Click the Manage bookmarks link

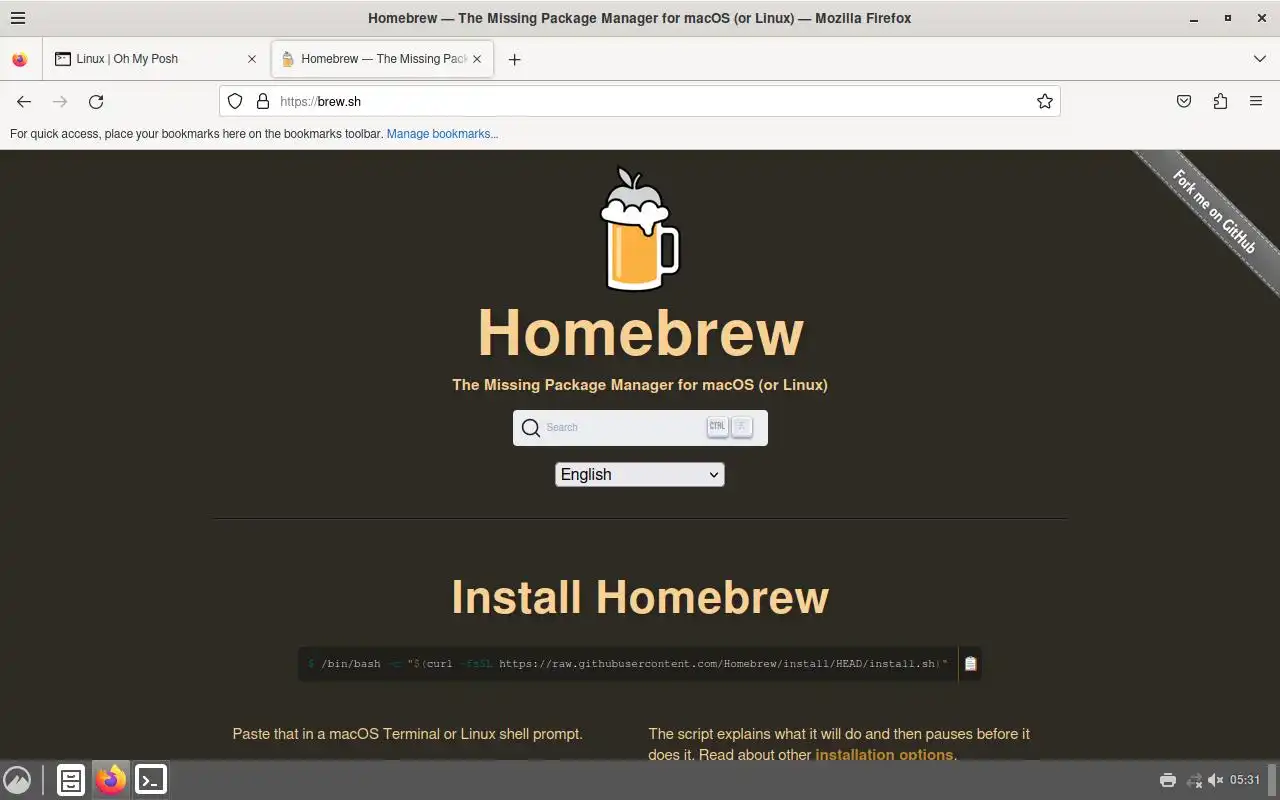442,134
